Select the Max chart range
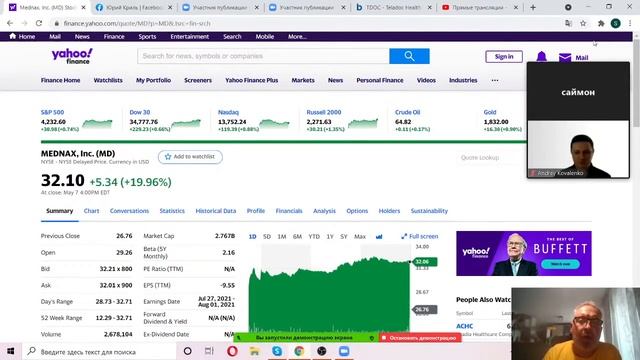This screenshot has height=360, width=640. (360, 236)
